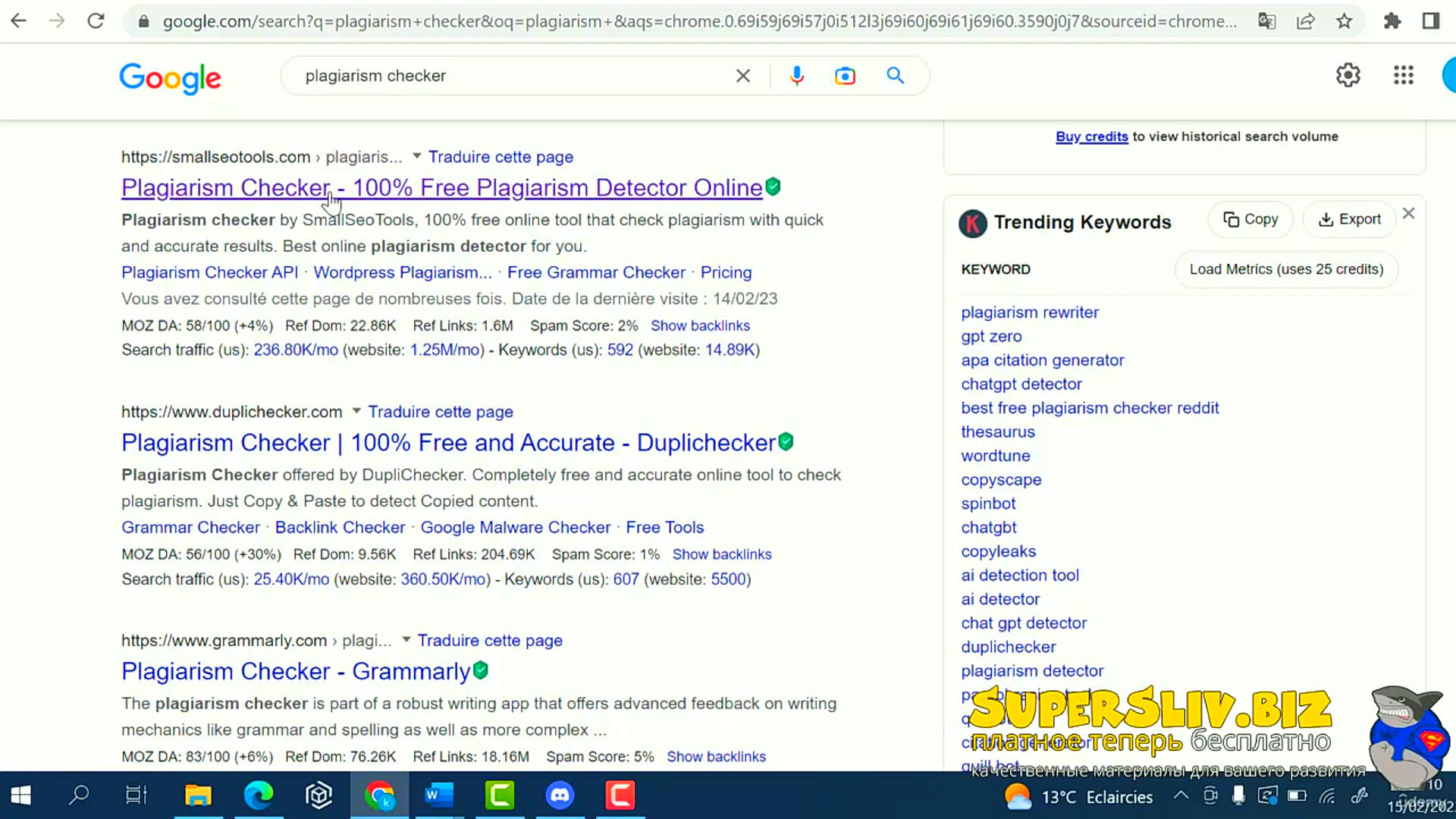This screenshot has width=1456, height=819.
Task: Bookmark this page with the star icon
Action: (1344, 21)
